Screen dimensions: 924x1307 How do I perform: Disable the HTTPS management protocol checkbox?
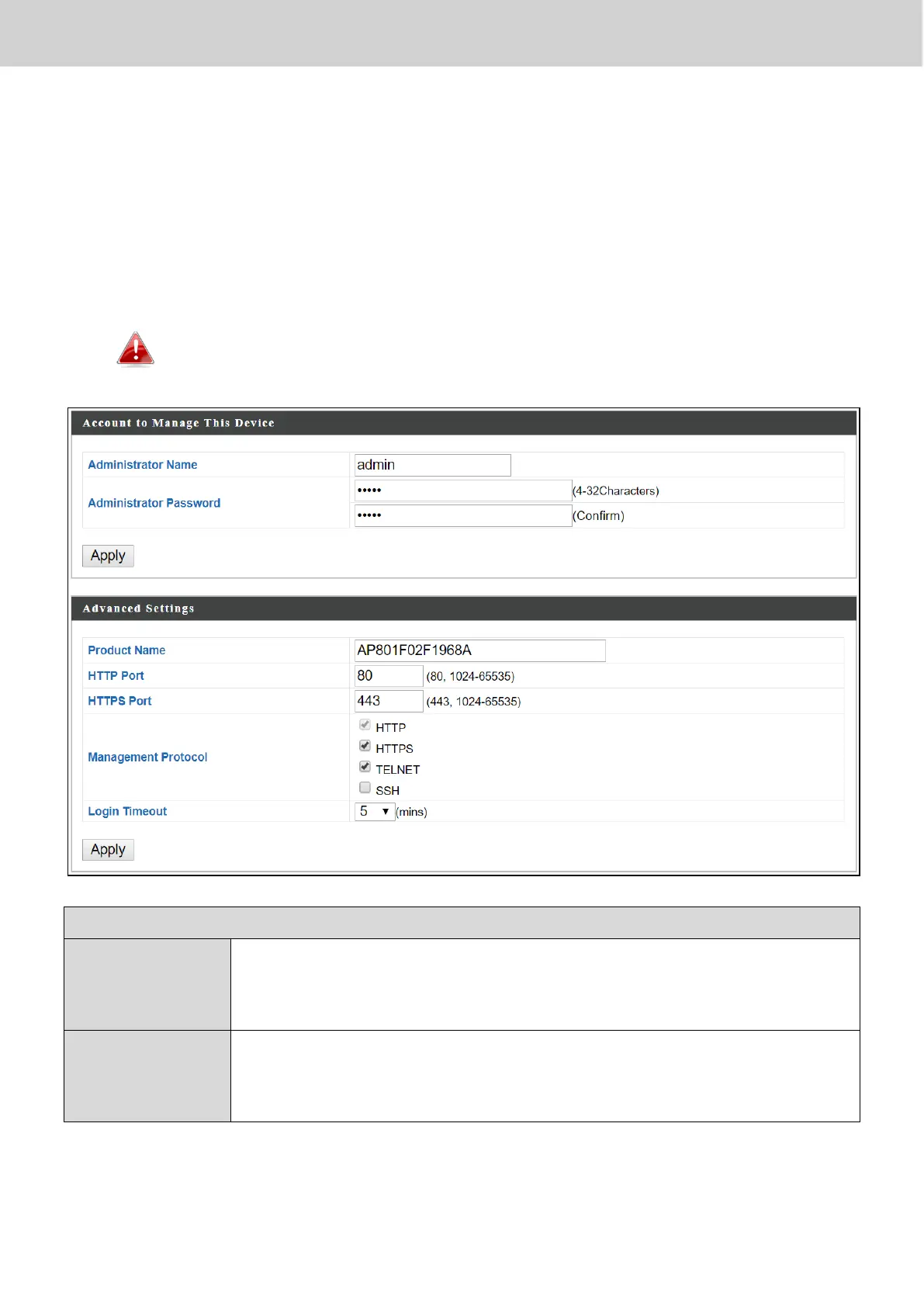point(365,745)
